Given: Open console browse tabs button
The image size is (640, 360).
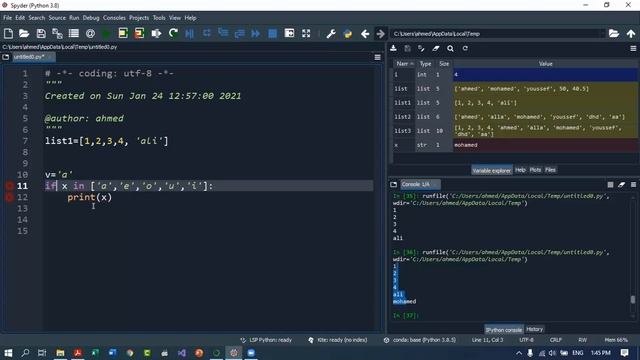Looking at the screenshot, I should click(393, 184).
